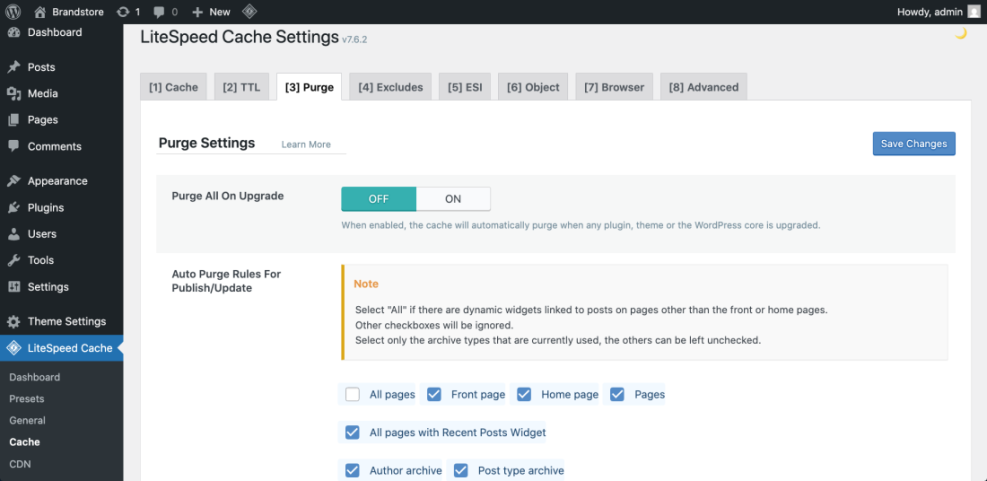This screenshot has height=481, width=987.
Task: Click the admin avatar icon
Action: click(x=973, y=11)
